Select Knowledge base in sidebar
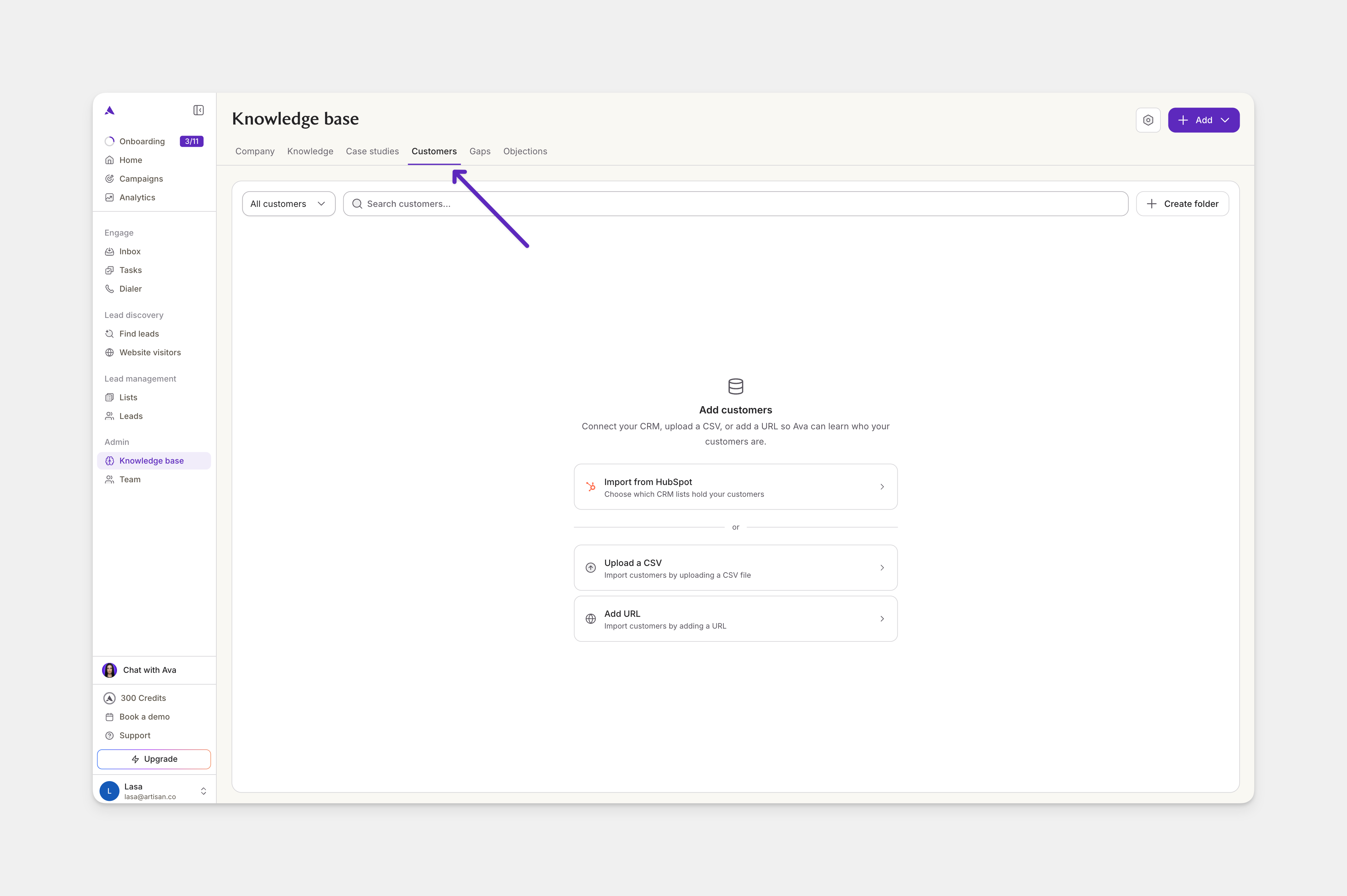This screenshot has height=896, width=1347. (154, 460)
